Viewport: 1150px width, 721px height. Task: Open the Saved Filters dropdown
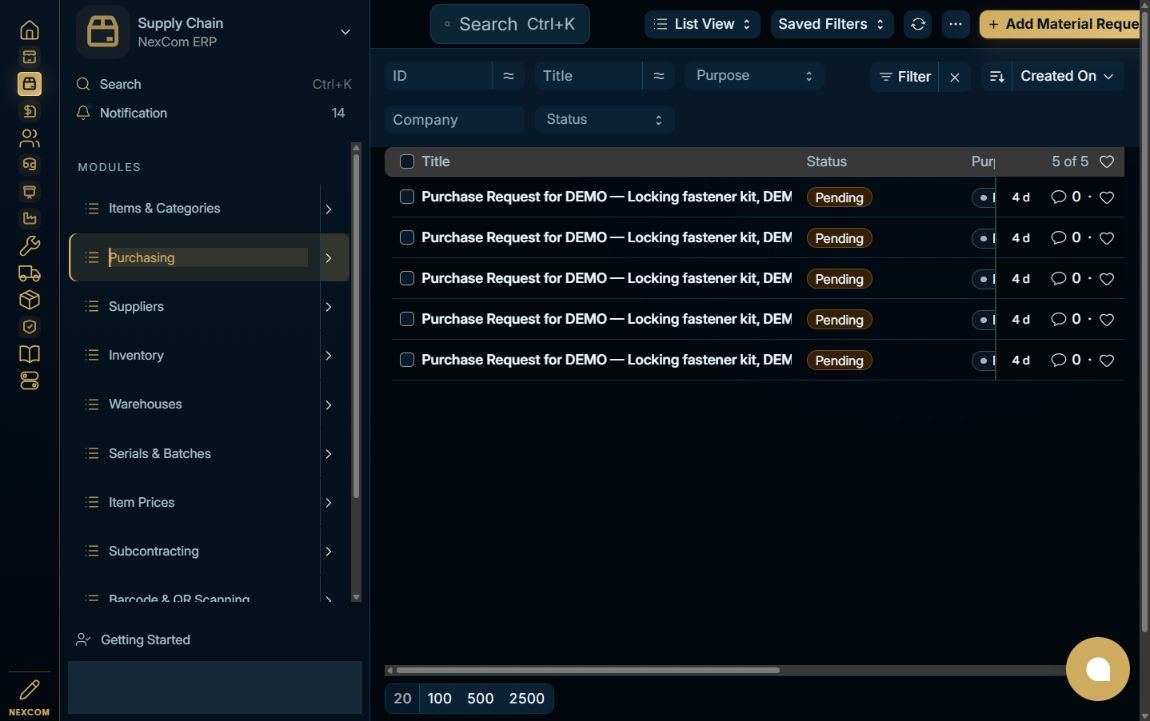click(832, 24)
